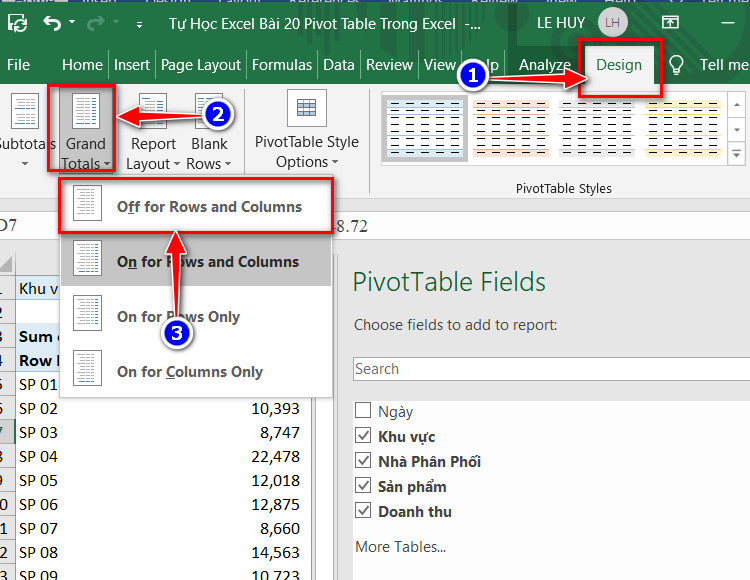This screenshot has width=750, height=580.
Task: Expand the PivotTable Styles gallery More button
Action: tap(737, 154)
